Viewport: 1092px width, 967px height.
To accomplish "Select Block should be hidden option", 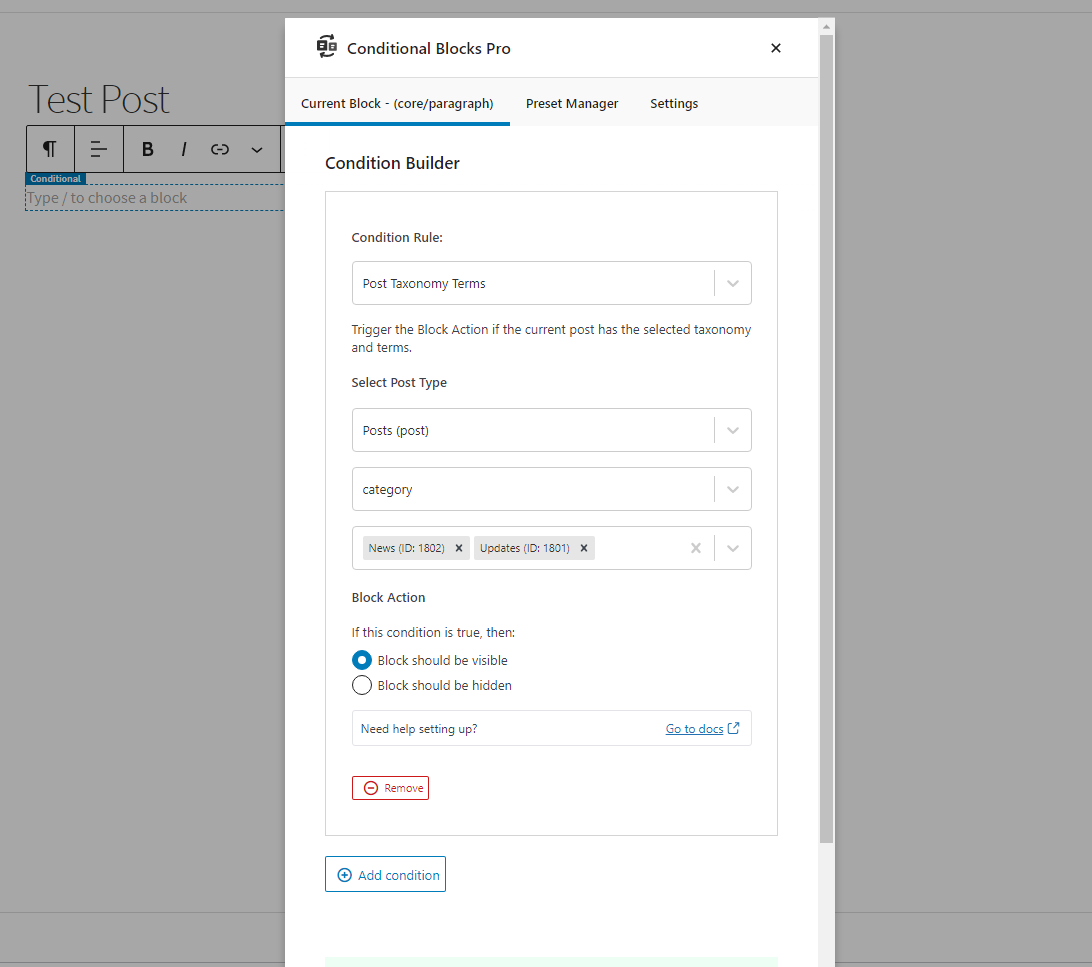I will (x=361, y=685).
